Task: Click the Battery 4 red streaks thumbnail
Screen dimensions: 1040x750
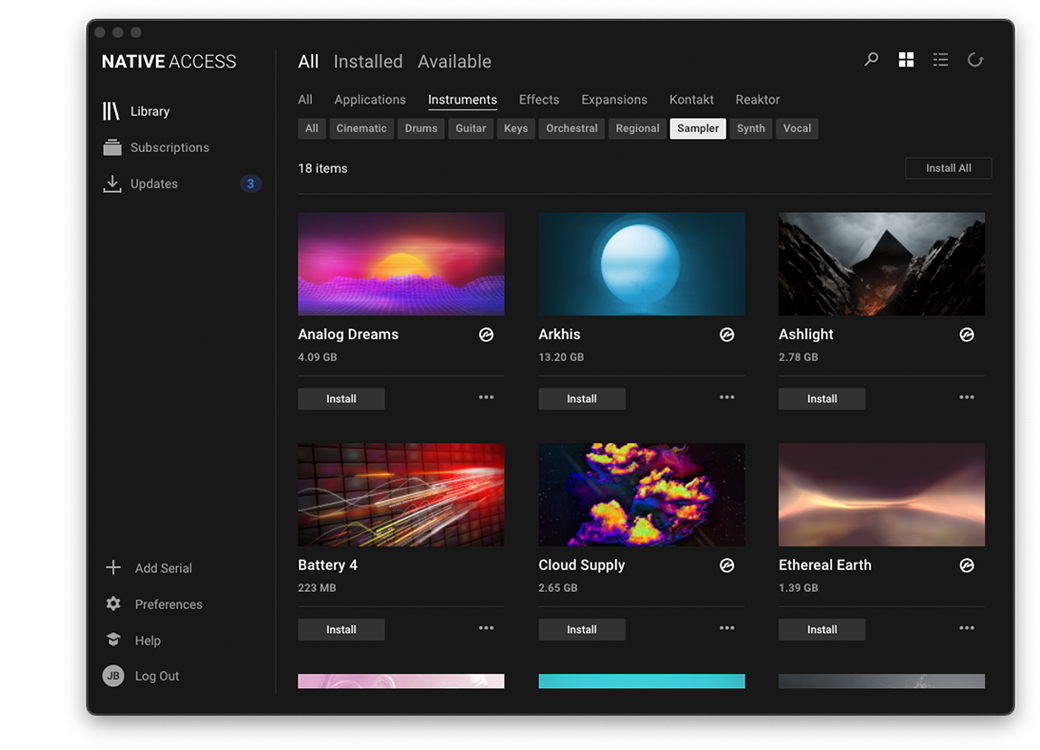Action: coord(401,495)
